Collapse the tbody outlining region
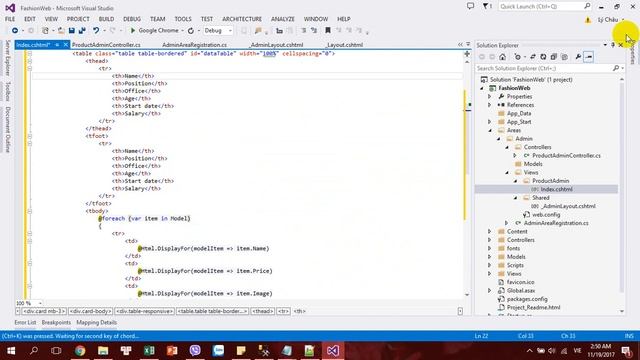This screenshot has height=360, width=640. (29, 211)
